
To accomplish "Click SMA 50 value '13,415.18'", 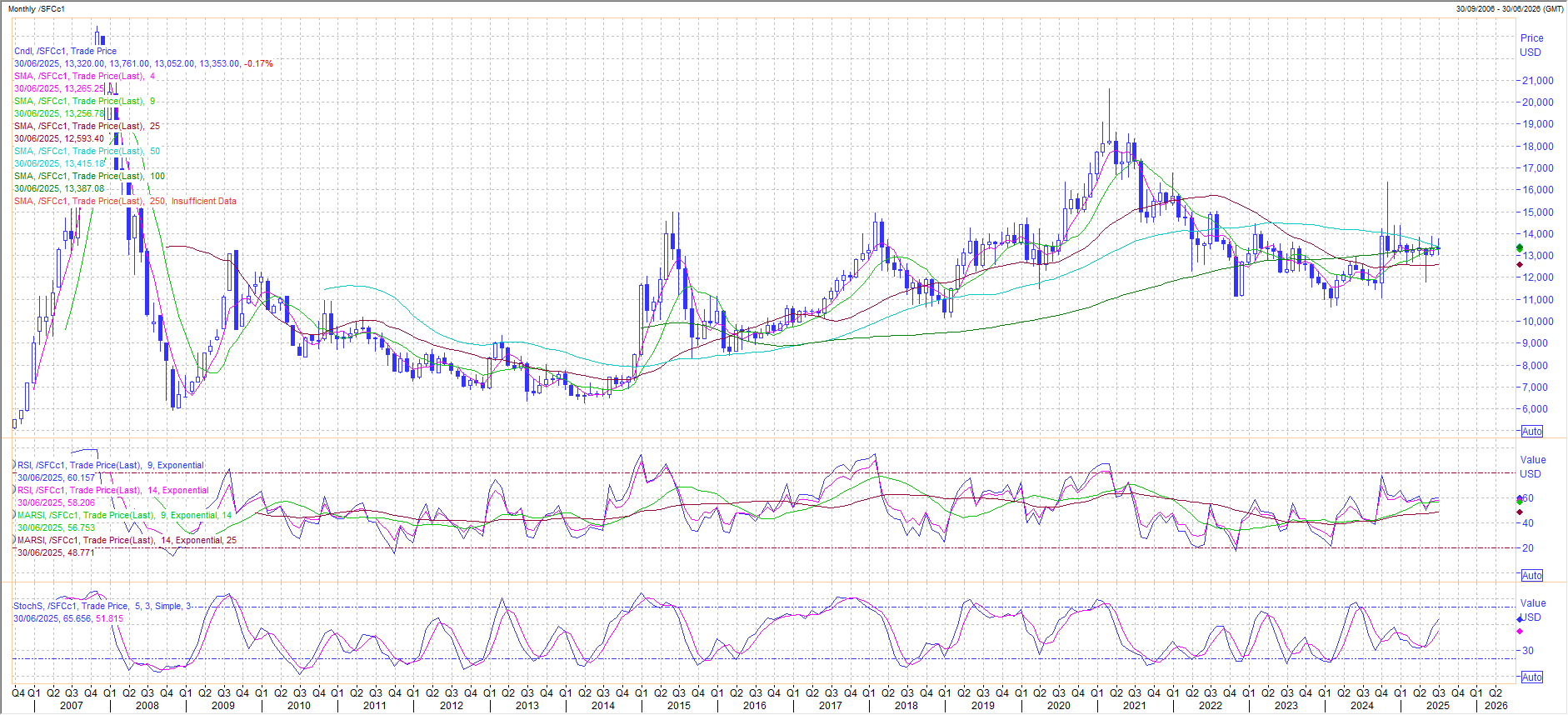I will (x=85, y=163).
